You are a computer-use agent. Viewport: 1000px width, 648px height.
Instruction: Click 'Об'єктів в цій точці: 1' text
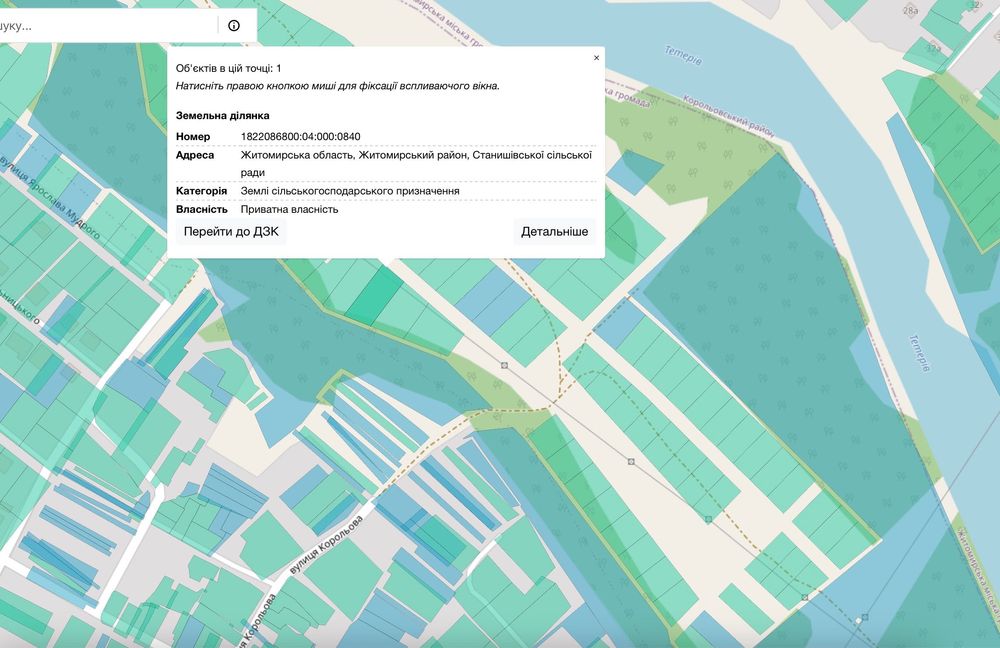pyautogui.click(x=228, y=68)
